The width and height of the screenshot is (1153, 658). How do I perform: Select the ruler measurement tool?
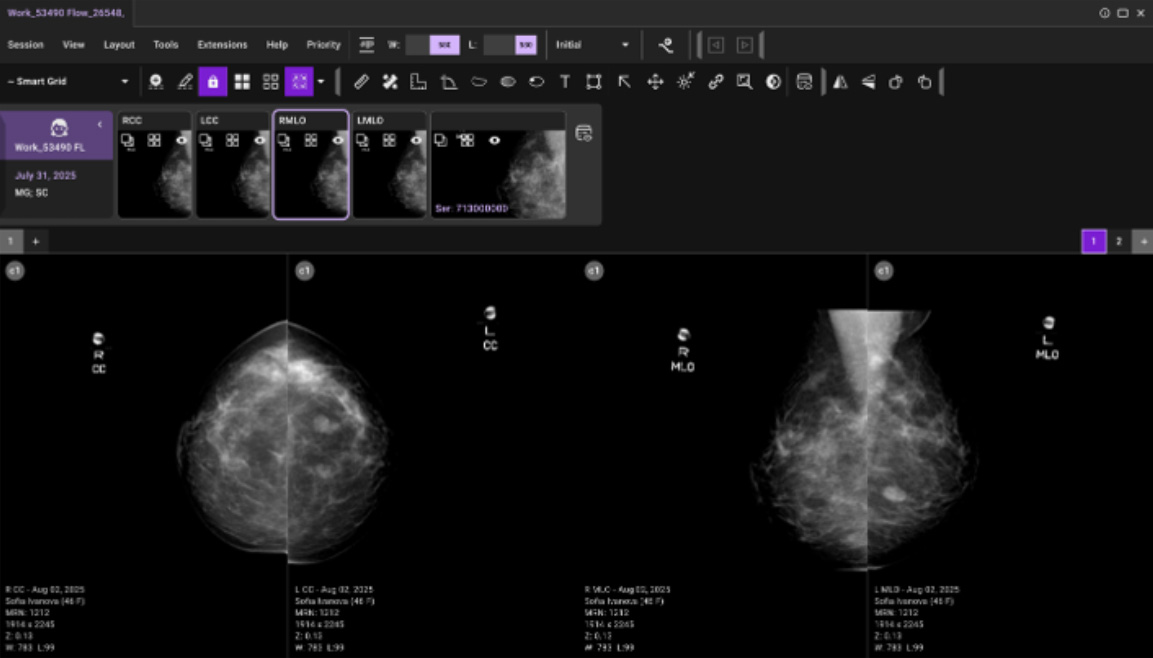tap(362, 82)
